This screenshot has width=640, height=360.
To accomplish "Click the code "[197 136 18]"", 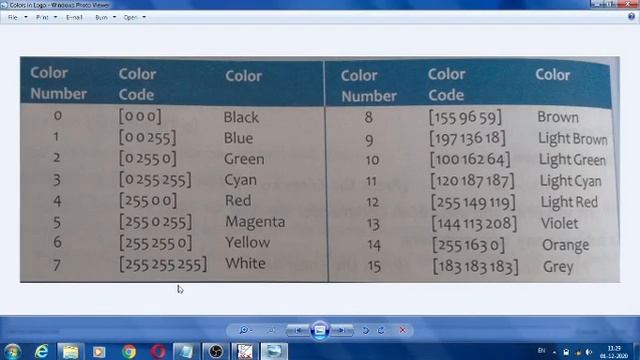I will point(467,138).
